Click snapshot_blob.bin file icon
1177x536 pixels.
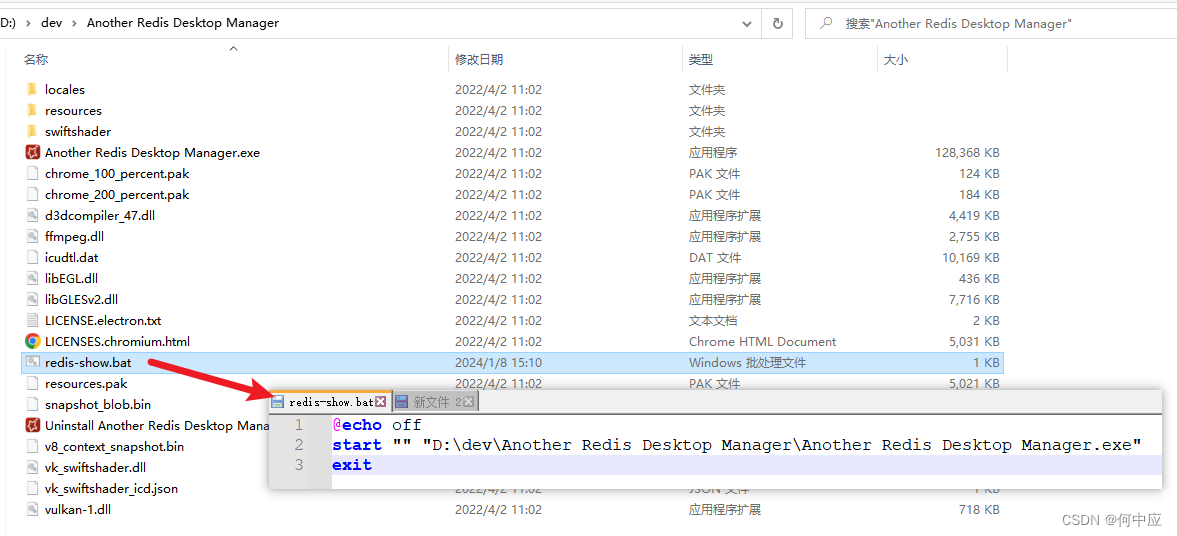click(x=32, y=405)
